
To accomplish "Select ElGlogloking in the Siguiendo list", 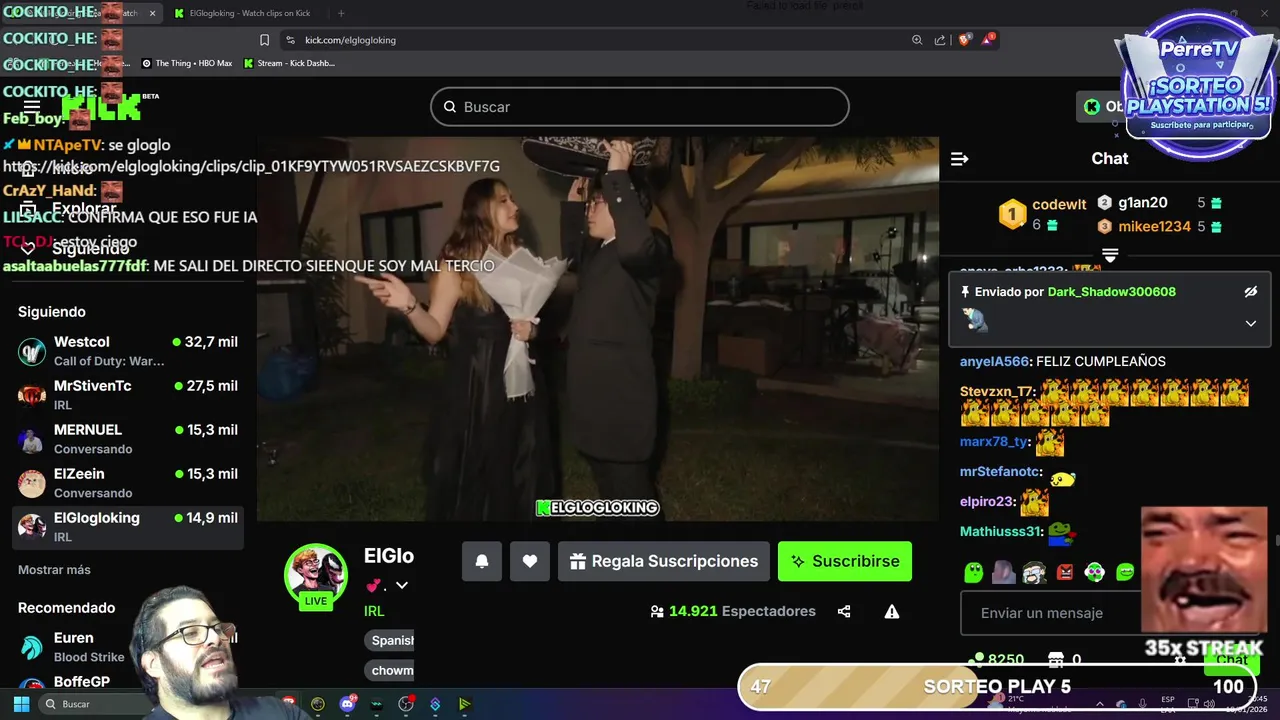I will (x=128, y=527).
